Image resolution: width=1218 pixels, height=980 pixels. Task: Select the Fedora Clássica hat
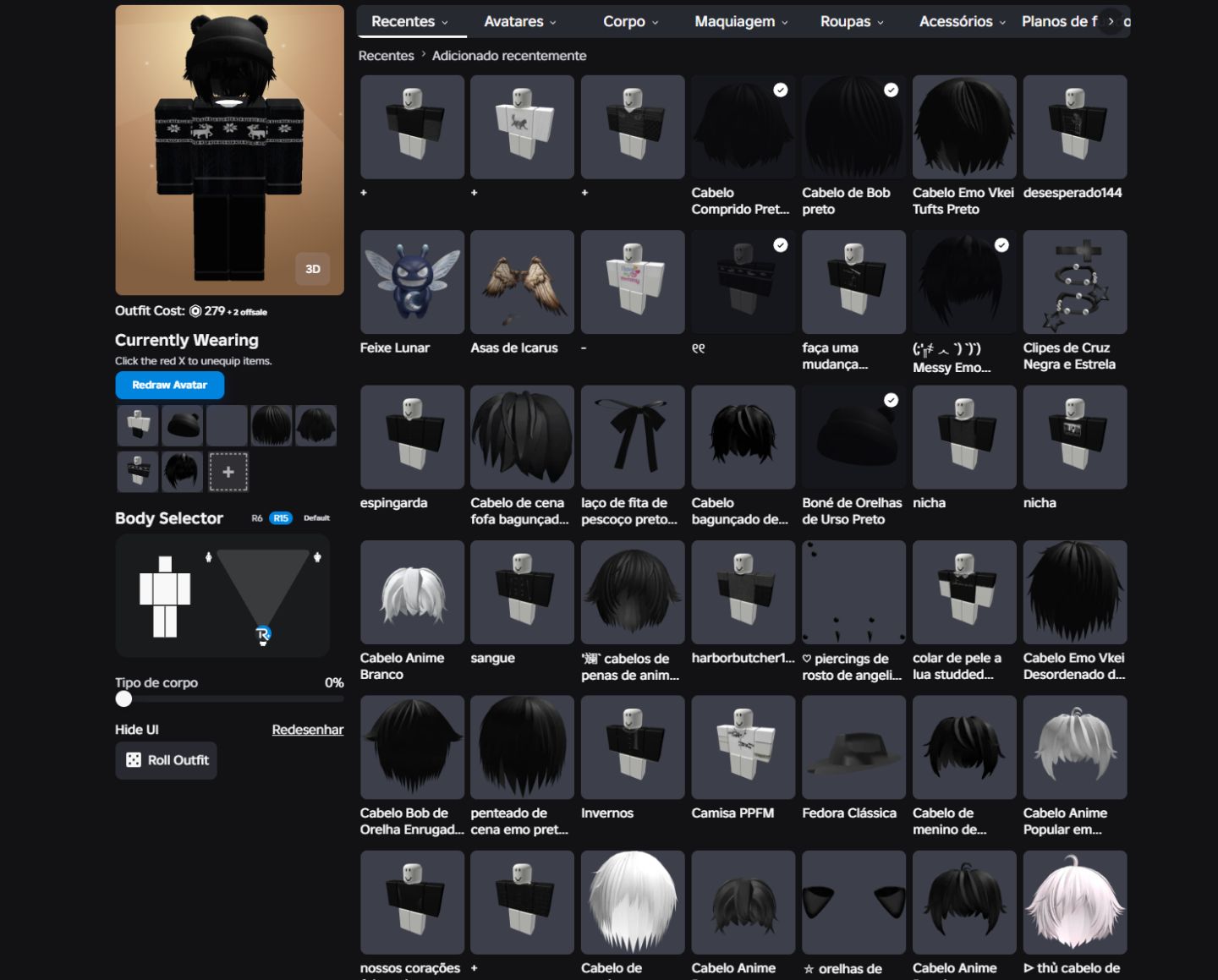[853, 747]
